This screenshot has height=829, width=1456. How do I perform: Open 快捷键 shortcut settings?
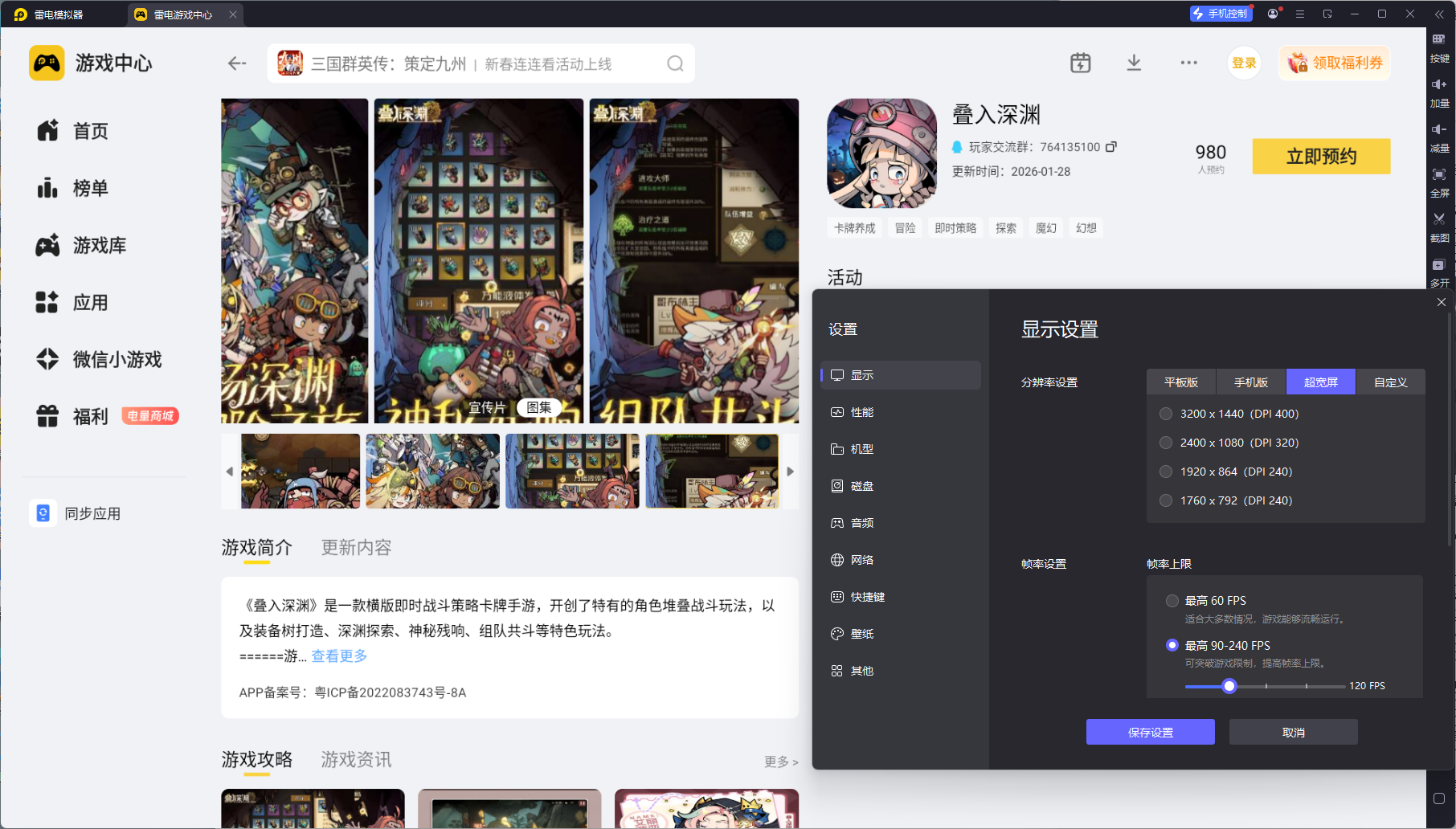pyautogui.click(x=901, y=597)
